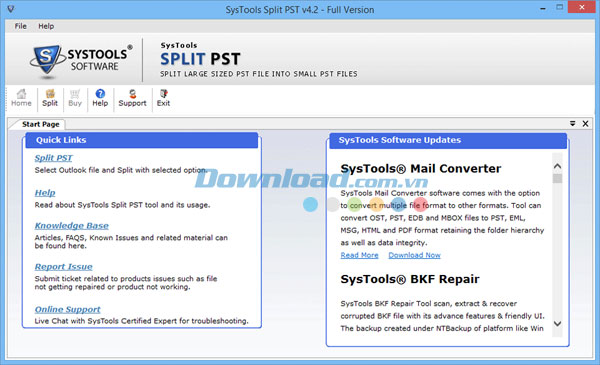Click the application icon in the title bar

11,8
